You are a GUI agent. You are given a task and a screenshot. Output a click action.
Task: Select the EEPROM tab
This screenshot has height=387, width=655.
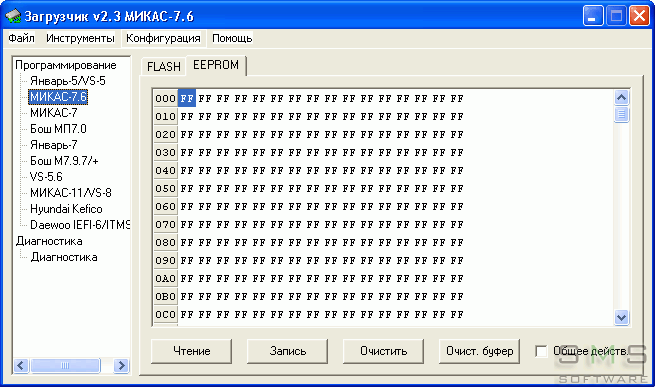click(216, 65)
